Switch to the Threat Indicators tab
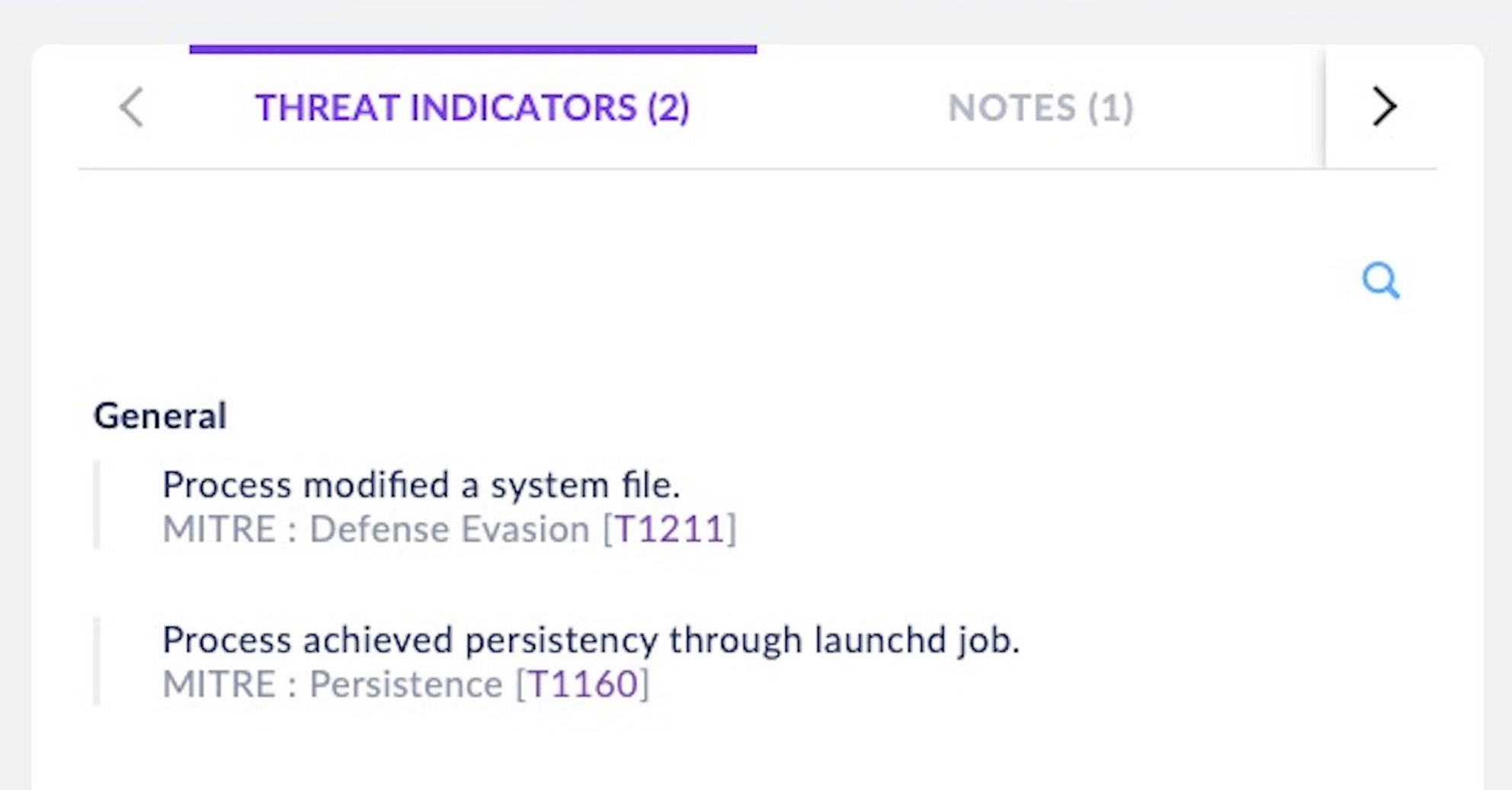The height and width of the screenshot is (790, 1512). 472,108
